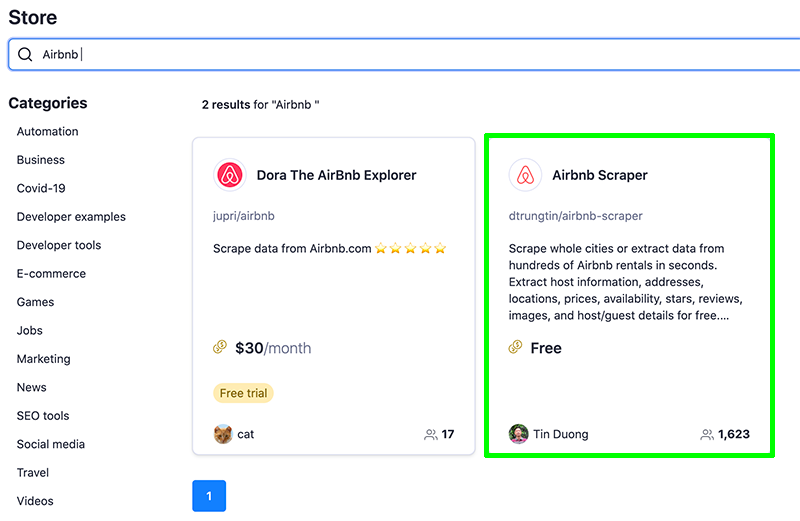Open the Marketing category
Image resolution: width=800 pixels, height=521 pixels.
coord(43,359)
